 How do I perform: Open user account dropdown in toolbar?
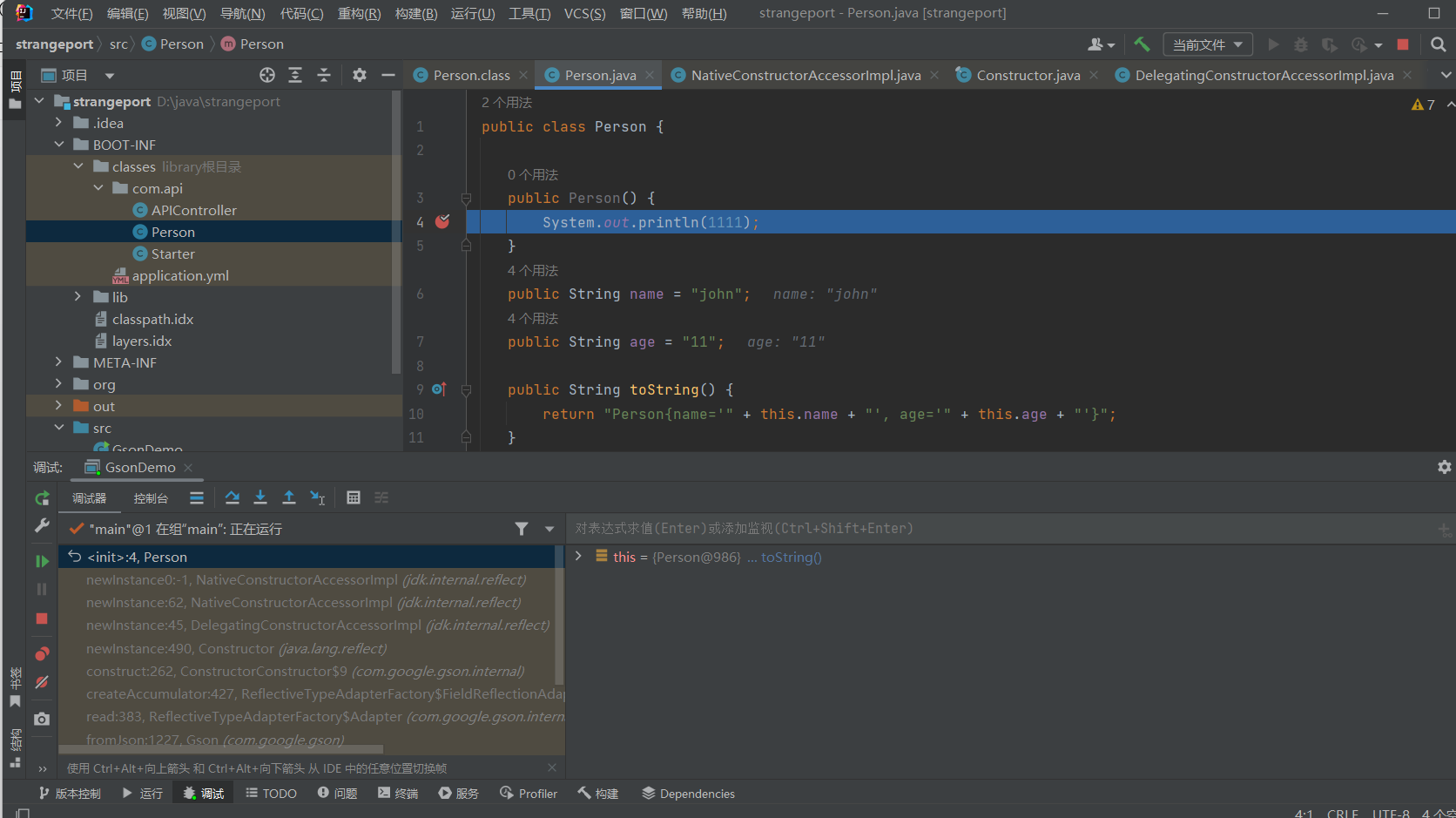click(1102, 44)
